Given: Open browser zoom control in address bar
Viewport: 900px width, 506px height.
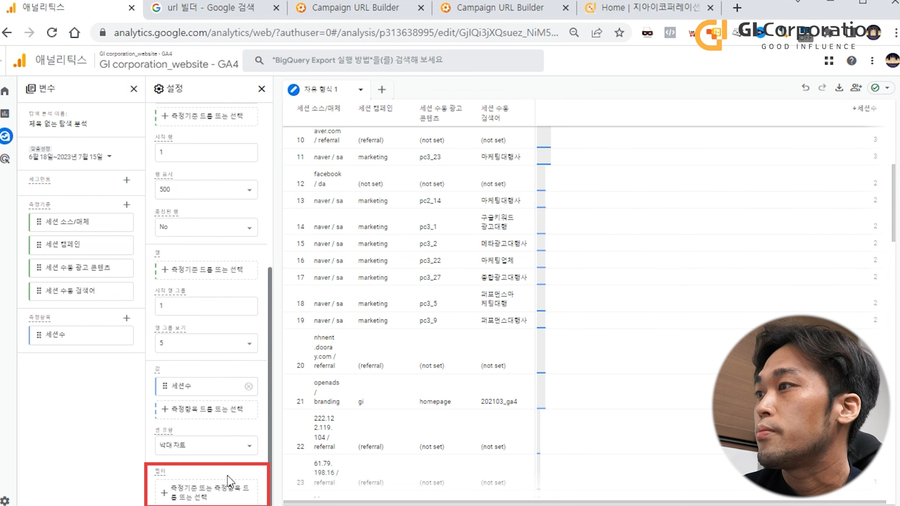Looking at the screenshot, I should (x=574, y=33).
